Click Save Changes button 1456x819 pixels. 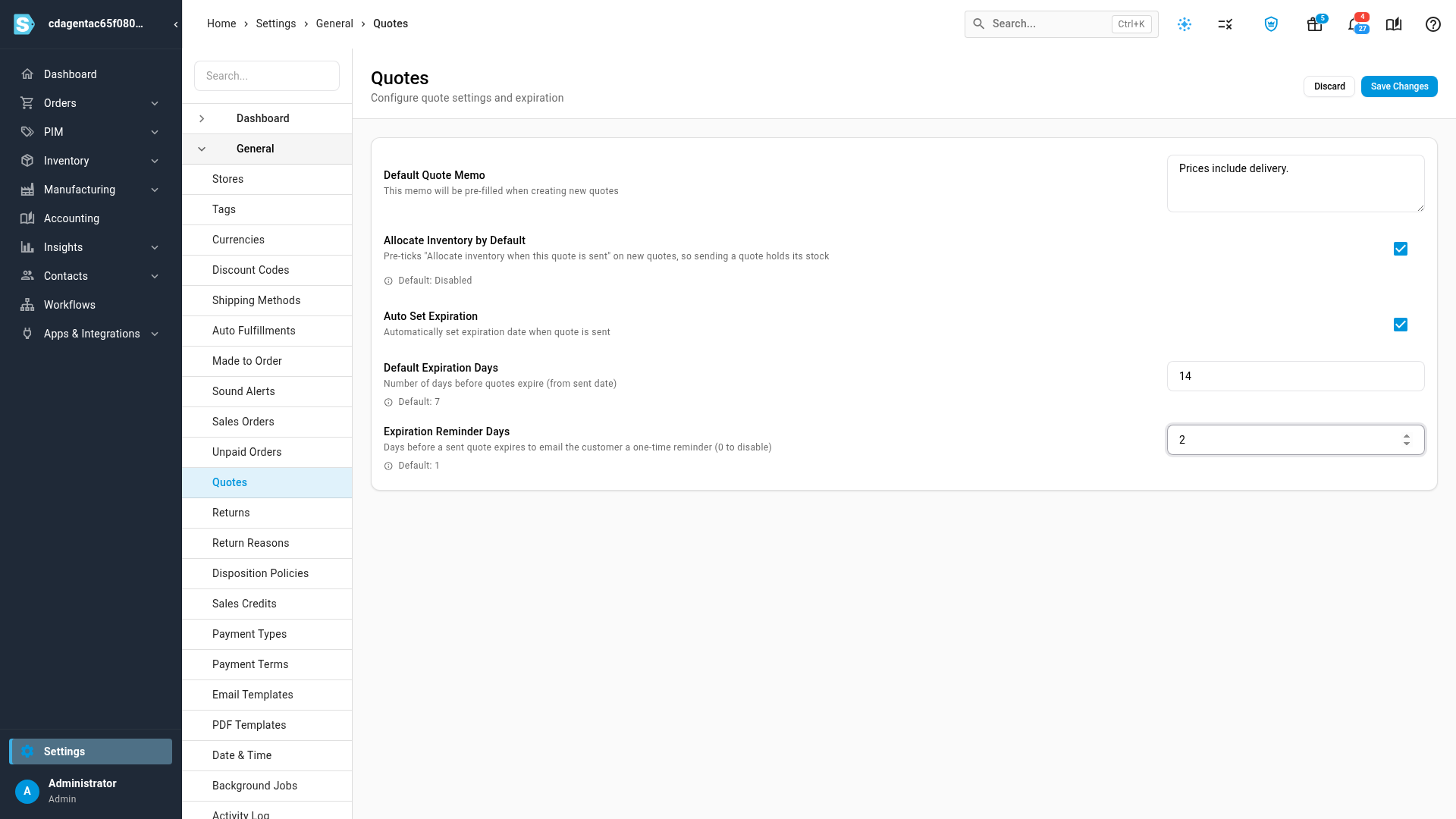pos(1399,86)
